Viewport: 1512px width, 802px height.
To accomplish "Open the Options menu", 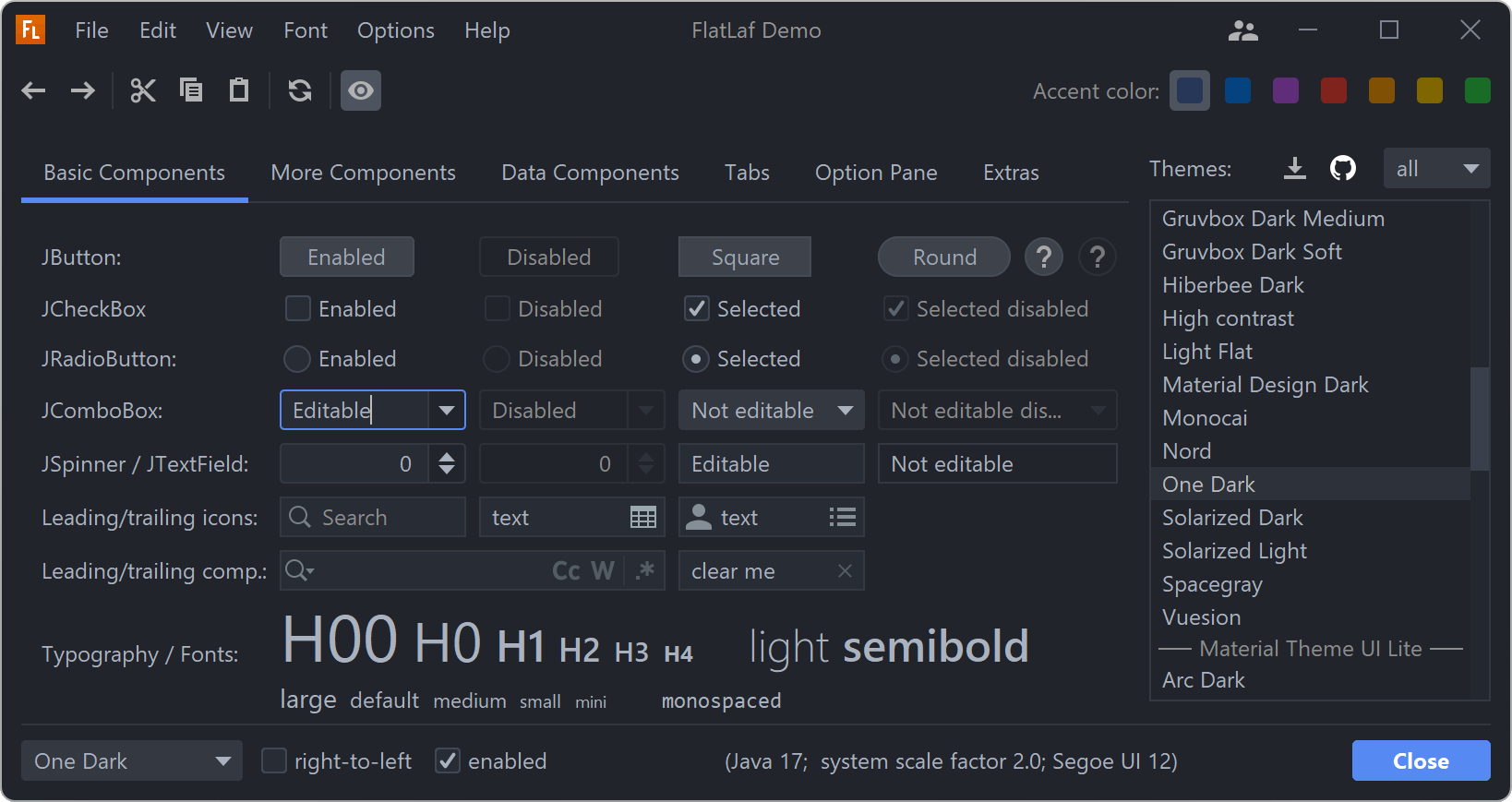I will pyautogui.click(x=396, y=30).
